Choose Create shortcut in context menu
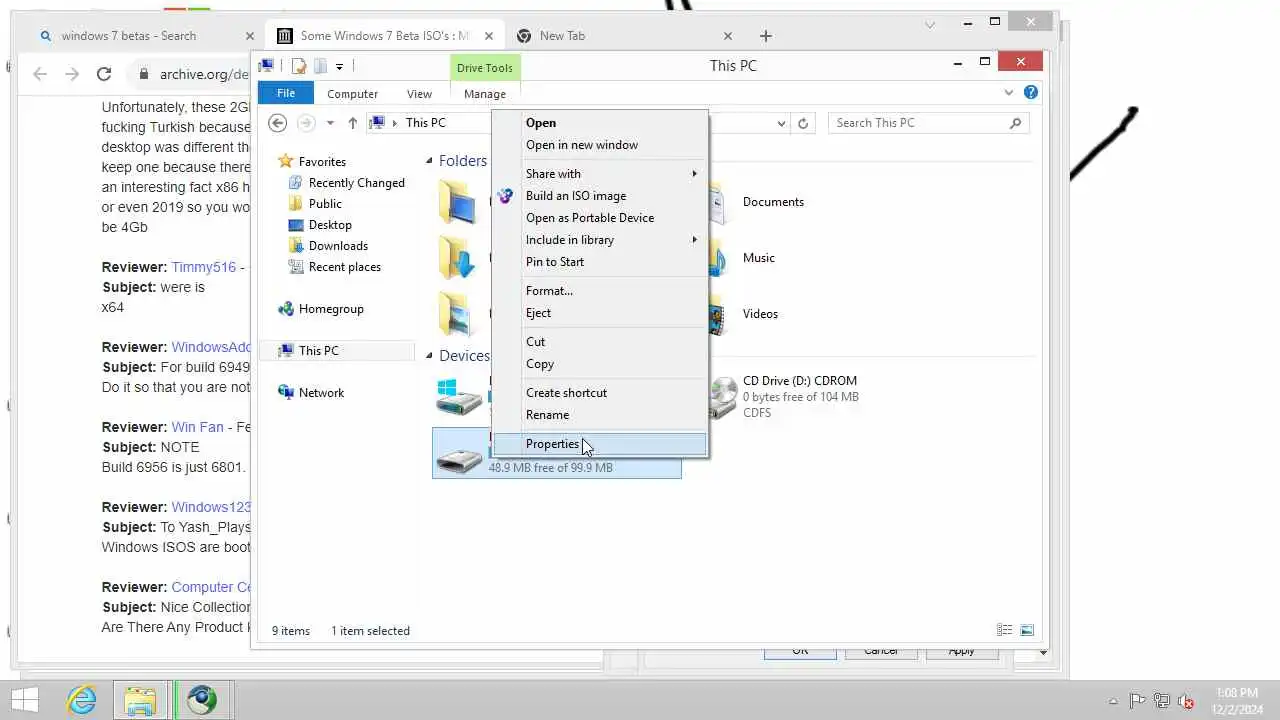1280x720 pixels. point(601,393)
